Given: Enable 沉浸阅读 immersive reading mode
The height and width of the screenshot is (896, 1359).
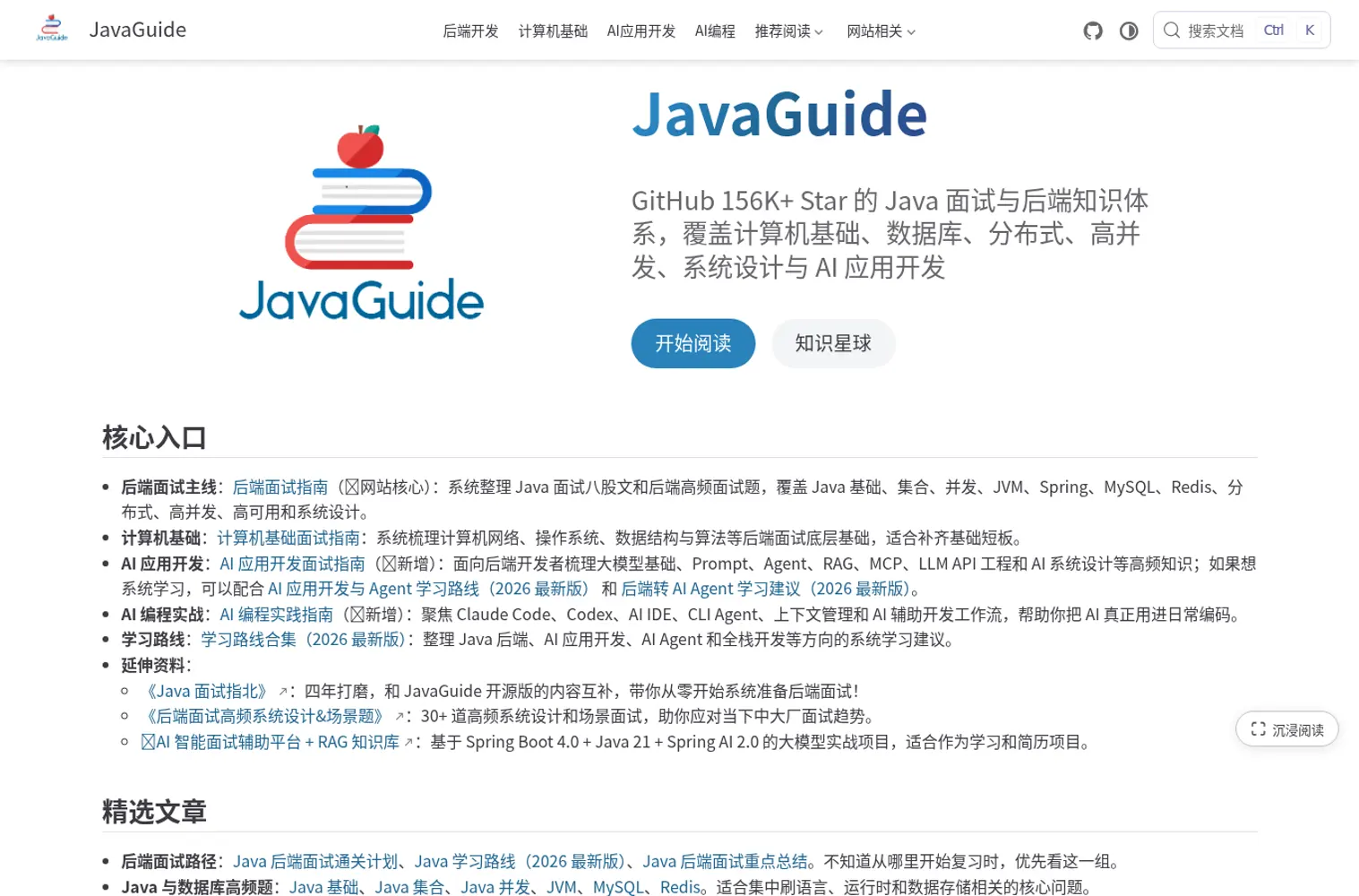Looking at the screenshot, I should coord(1287,729).
